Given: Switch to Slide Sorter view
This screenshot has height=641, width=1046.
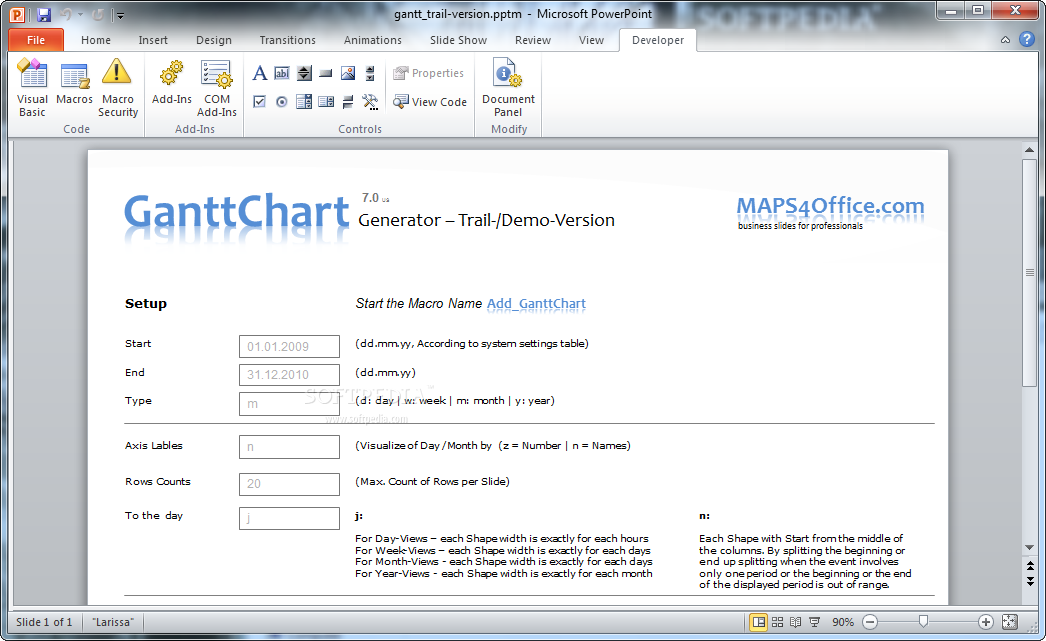Looking at the screenshot, I should pos(777,622).
